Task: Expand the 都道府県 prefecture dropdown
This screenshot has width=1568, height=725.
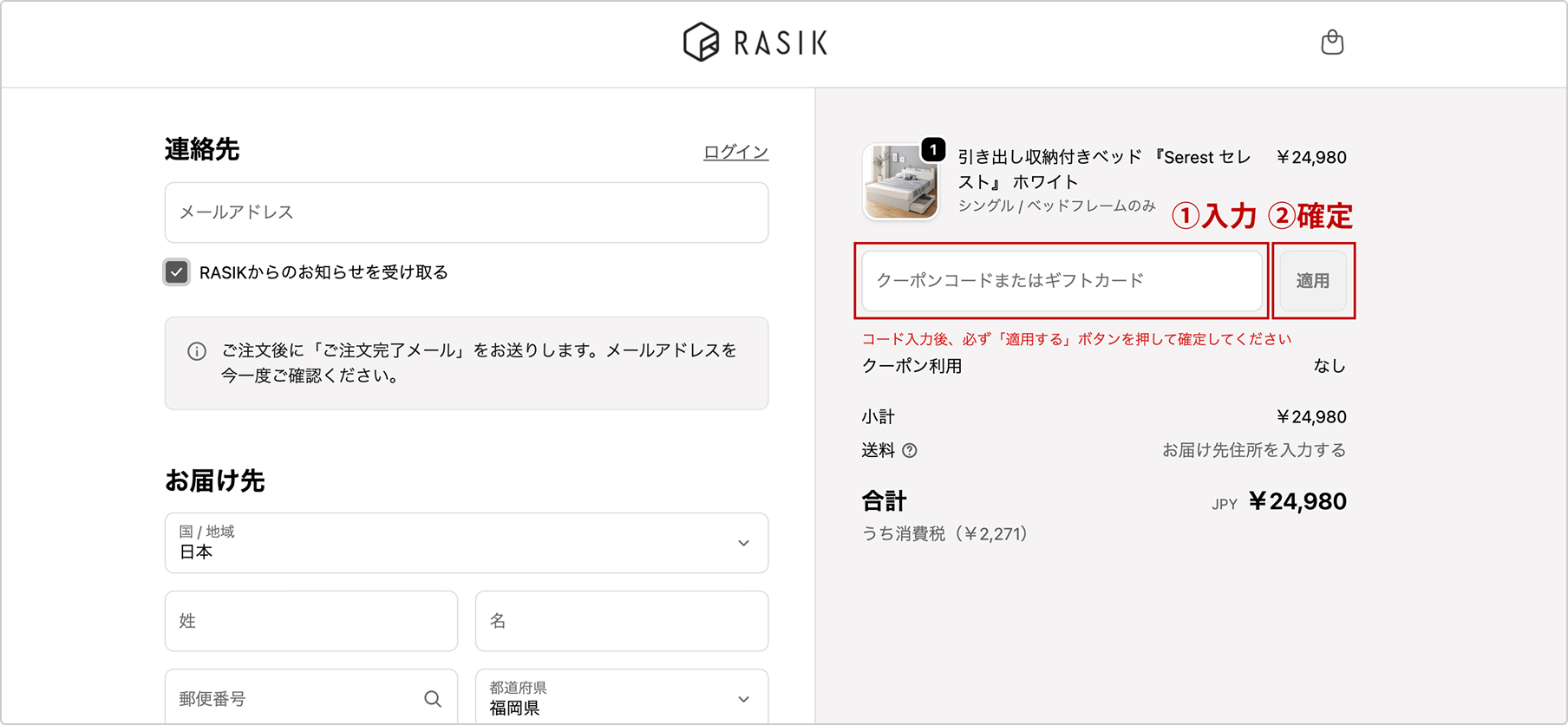Action: pyautogui.click(x=622, y=698)
